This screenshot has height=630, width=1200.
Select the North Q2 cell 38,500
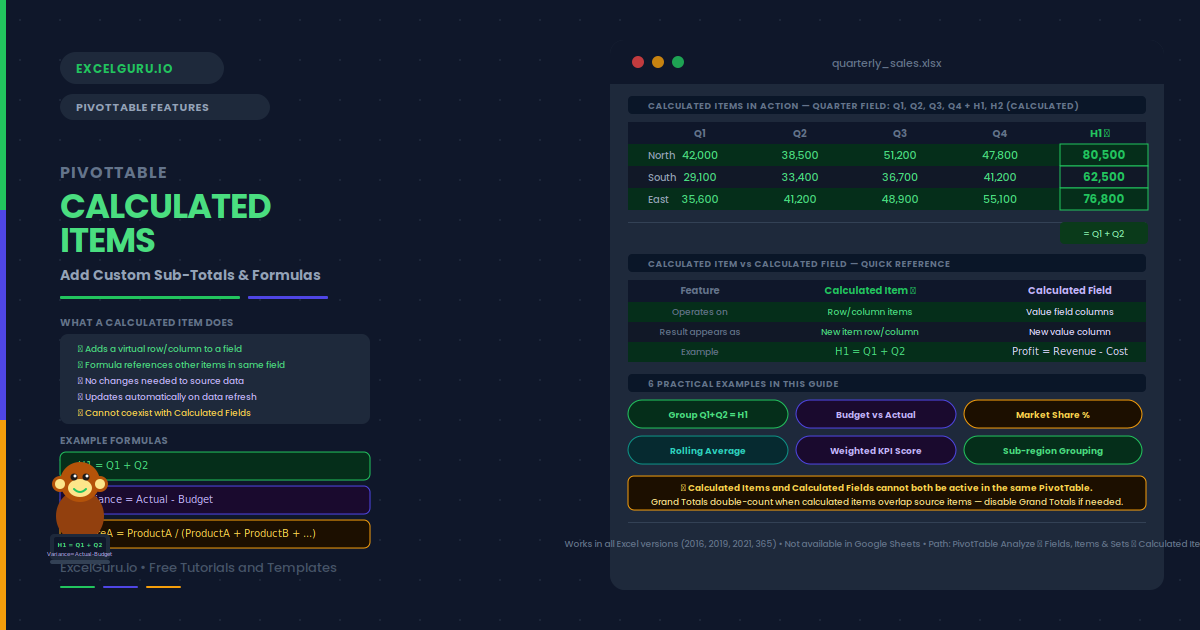pos(800,155)
